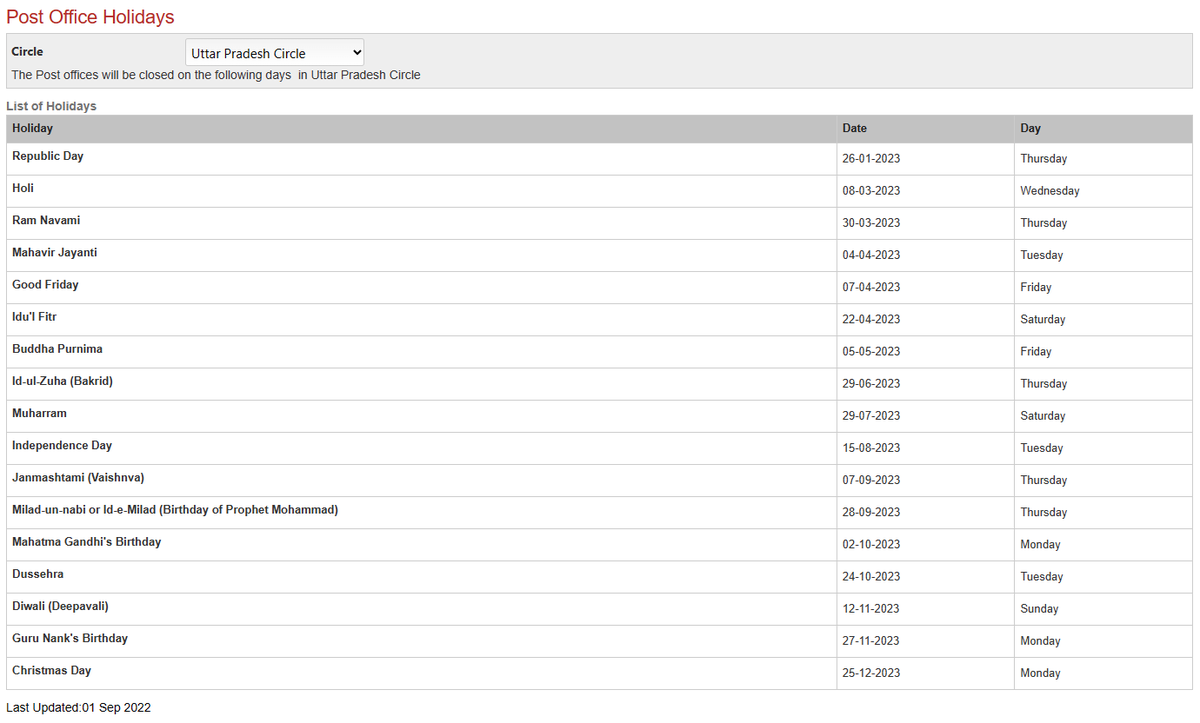Click the date 05-05-2023
The width and height of the screenshot is (1200, 723).
pos(871,351)
